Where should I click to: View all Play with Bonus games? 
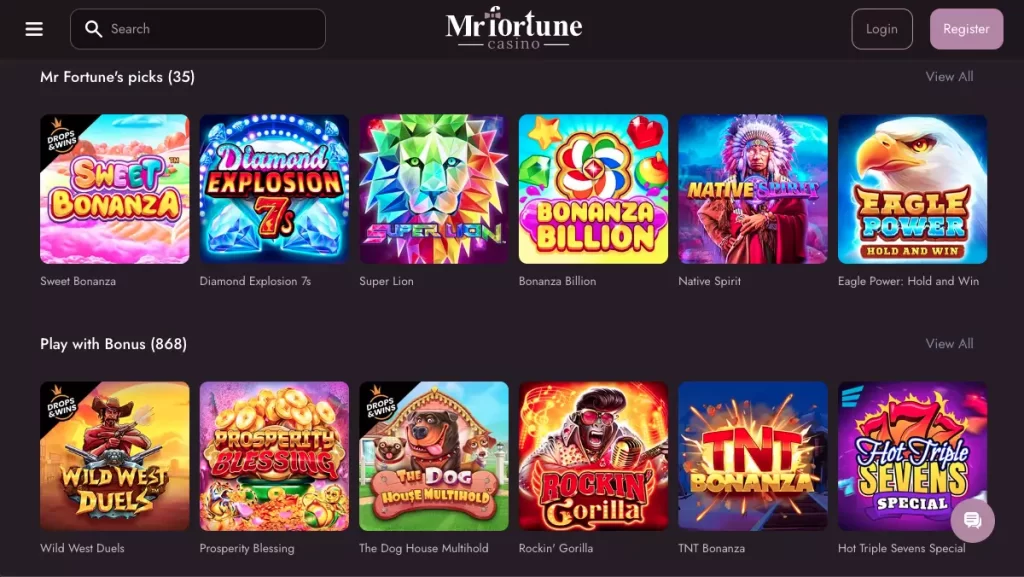(x=949, y=344)
